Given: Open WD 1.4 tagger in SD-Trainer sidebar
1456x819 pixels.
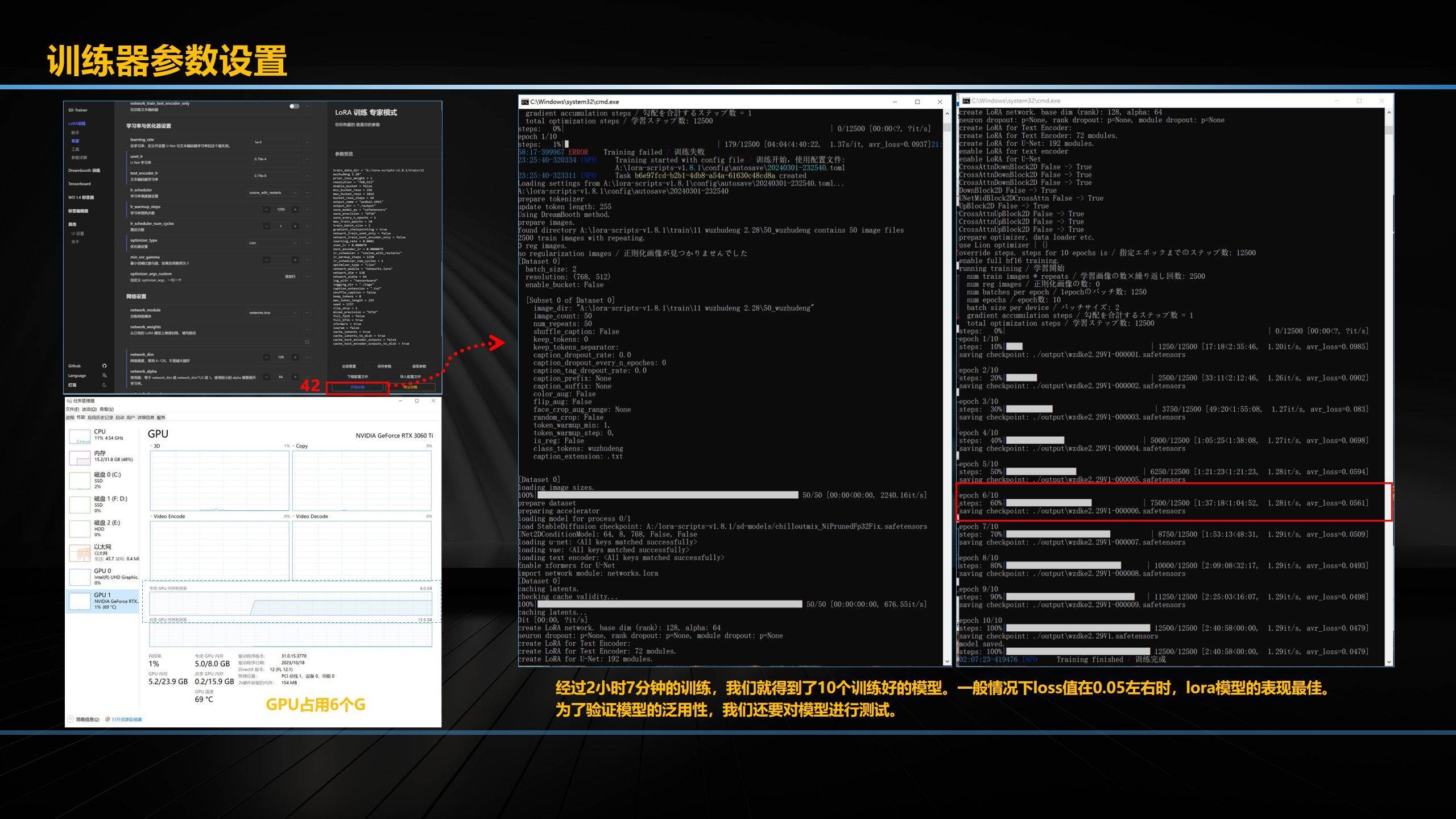Looking at the screenshot, I should 81,197.
